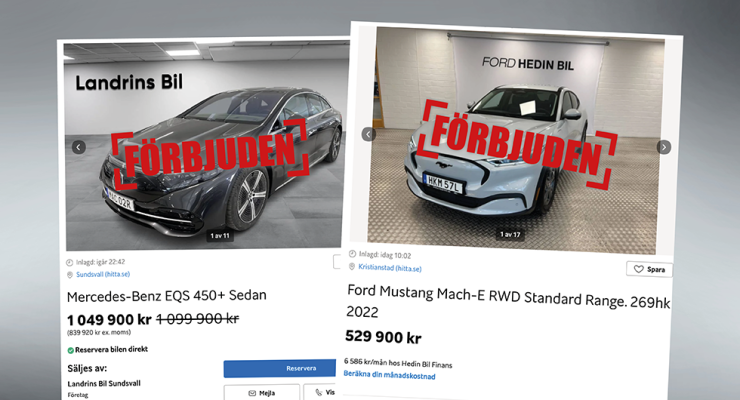
Task: Go to previous photo of Mercedes-Benz EQS
Action: (x=79, y=147)
